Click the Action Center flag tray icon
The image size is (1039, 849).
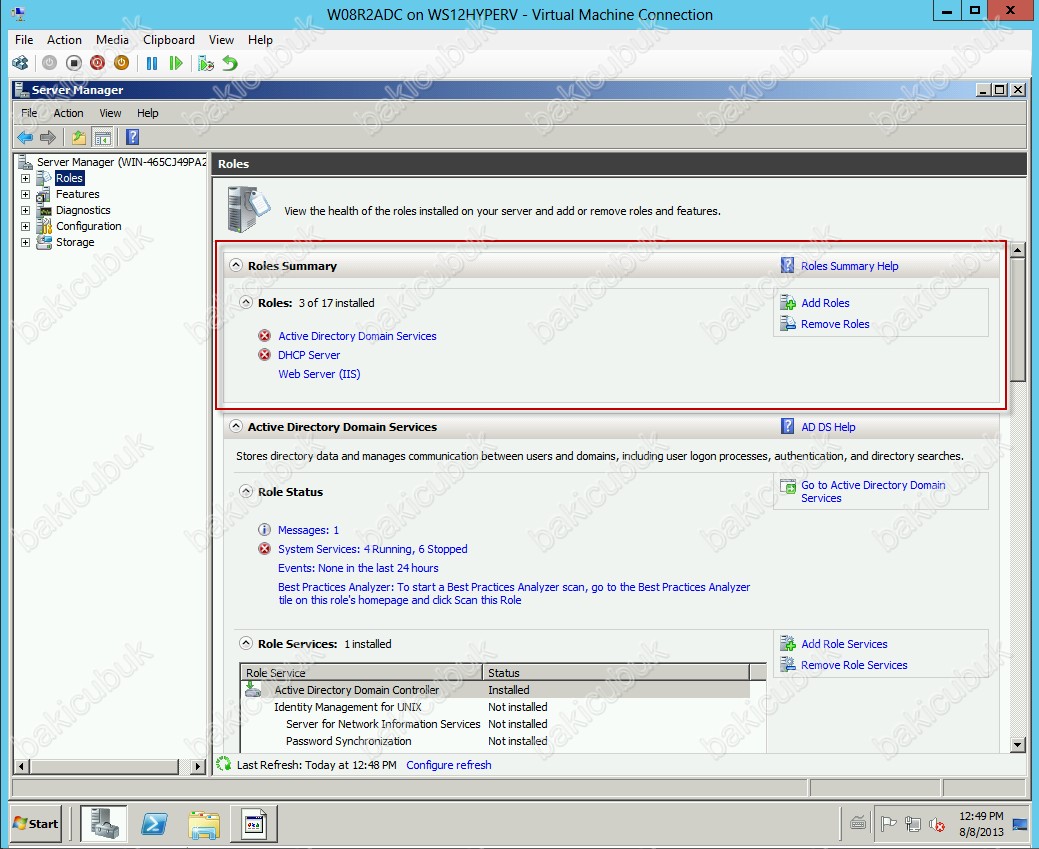[889, 824]
